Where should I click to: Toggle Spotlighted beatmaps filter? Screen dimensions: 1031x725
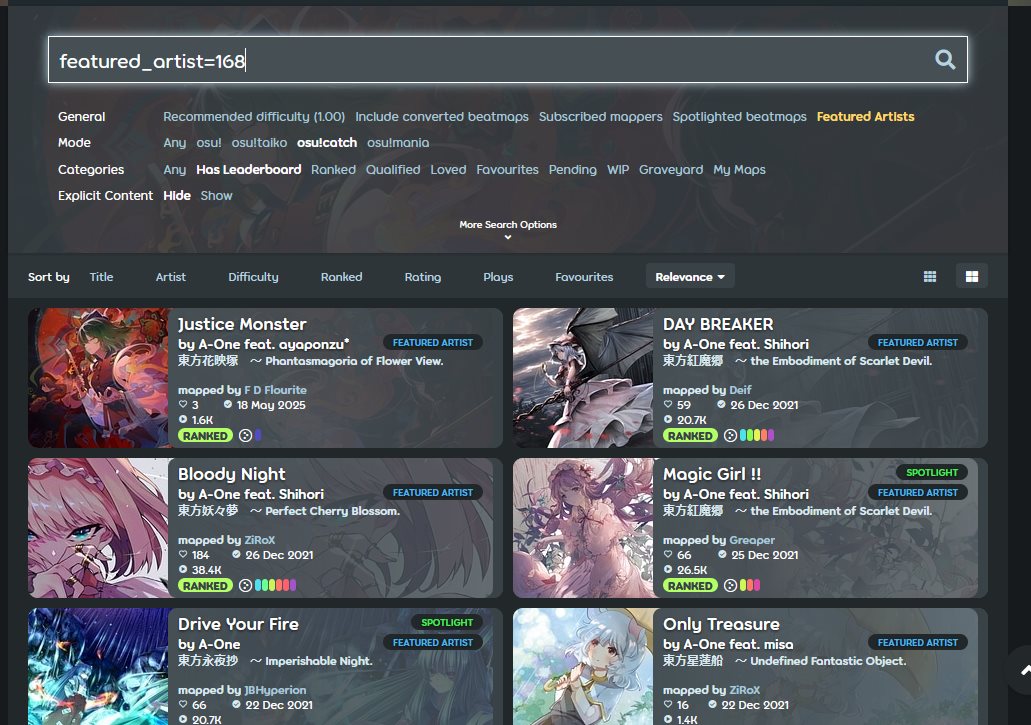click(739, 116)
